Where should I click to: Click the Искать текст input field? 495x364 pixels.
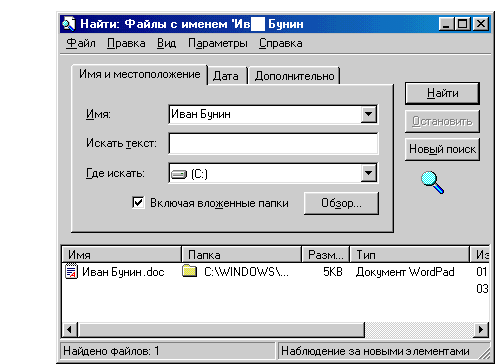(x=273, y=144)
